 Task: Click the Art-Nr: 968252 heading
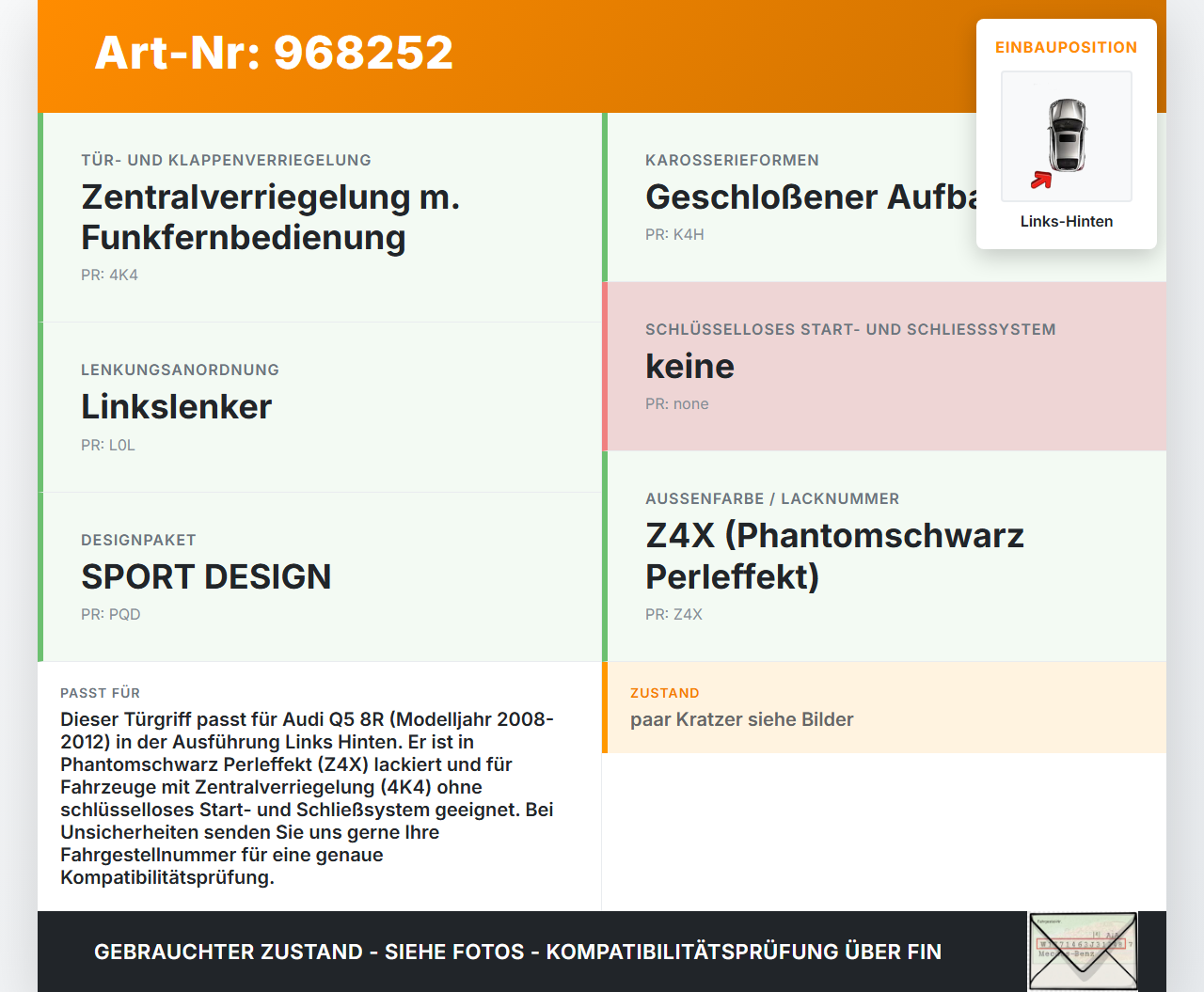point(273,54)
